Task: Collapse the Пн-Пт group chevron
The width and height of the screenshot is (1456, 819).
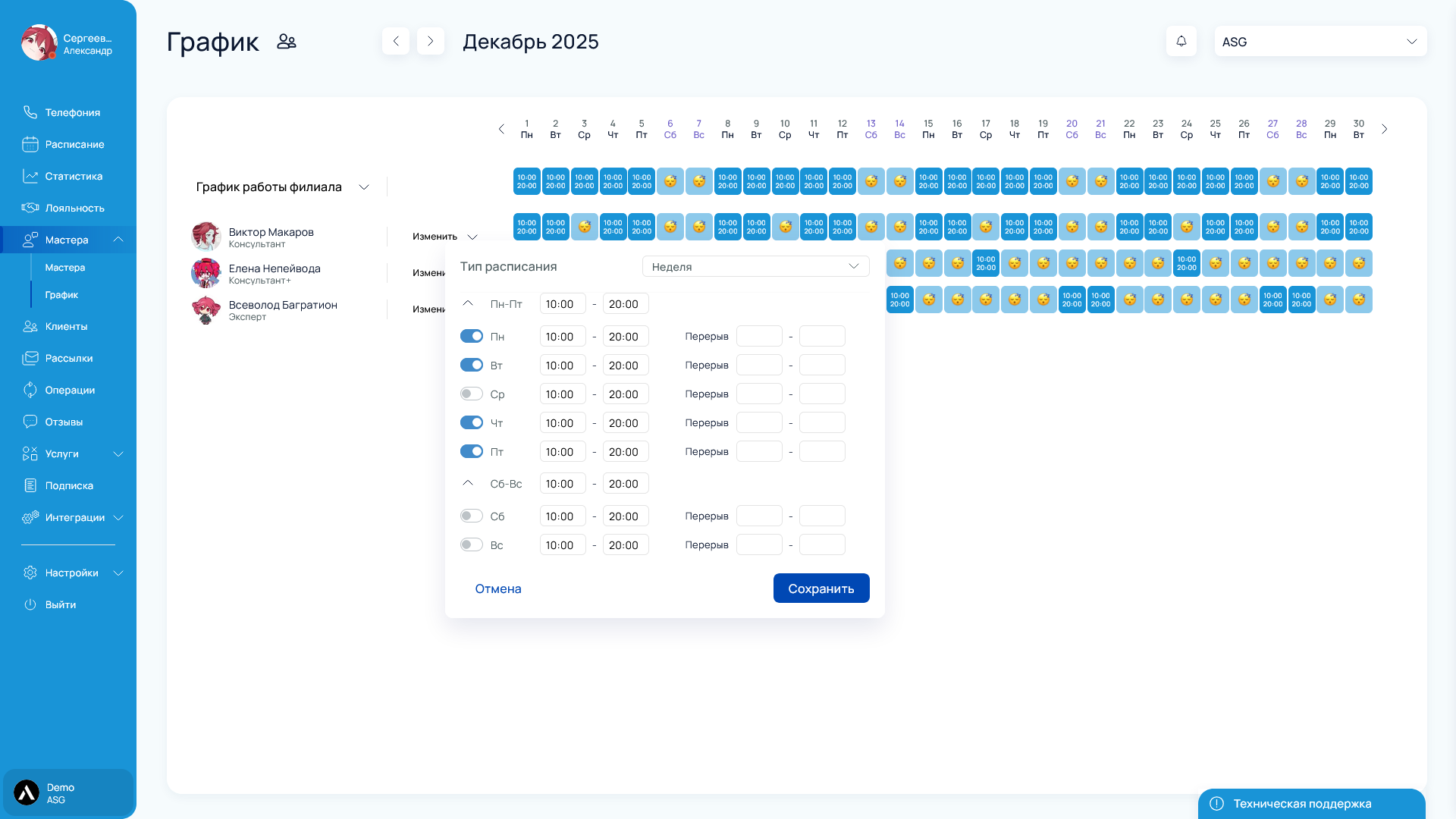Action: pos(468,303)
